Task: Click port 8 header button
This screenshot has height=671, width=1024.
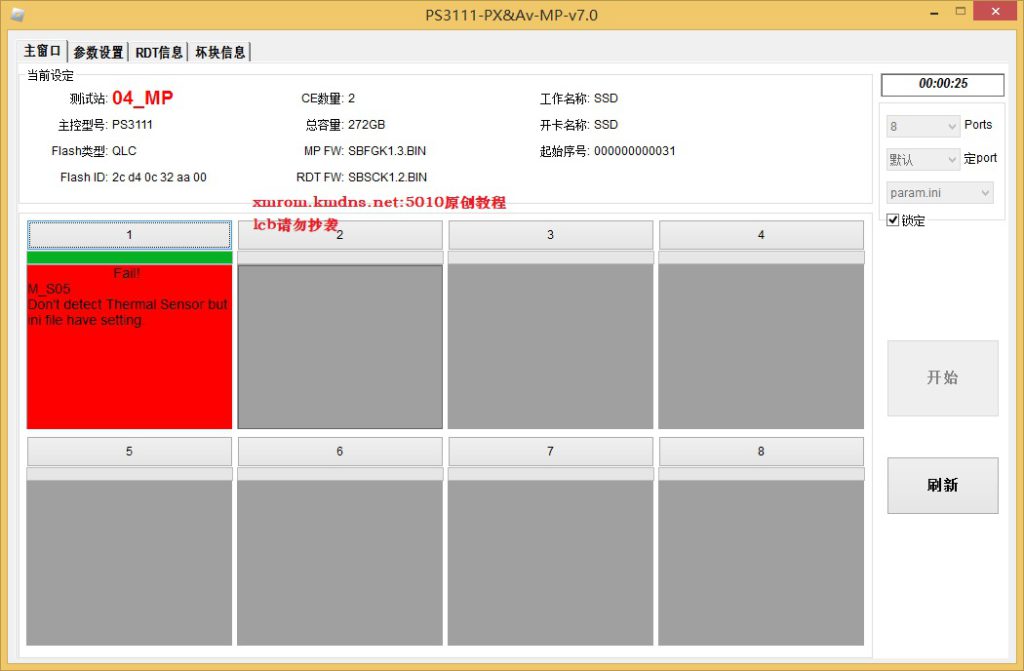Action: 761,452
